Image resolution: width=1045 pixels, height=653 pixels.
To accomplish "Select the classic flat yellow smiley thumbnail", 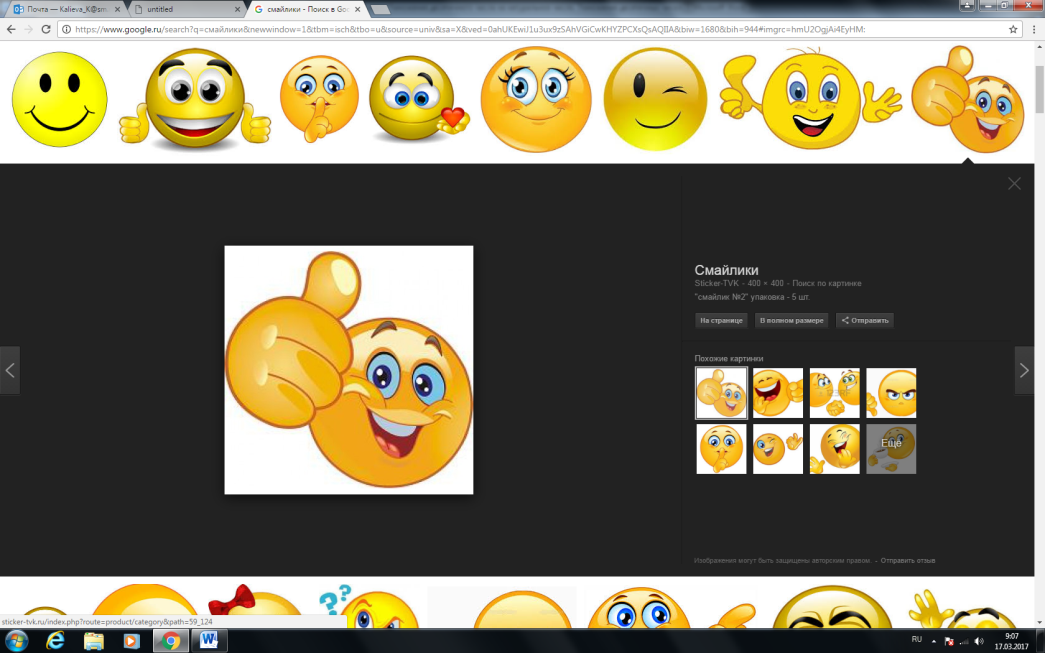I will click(59, 99).
